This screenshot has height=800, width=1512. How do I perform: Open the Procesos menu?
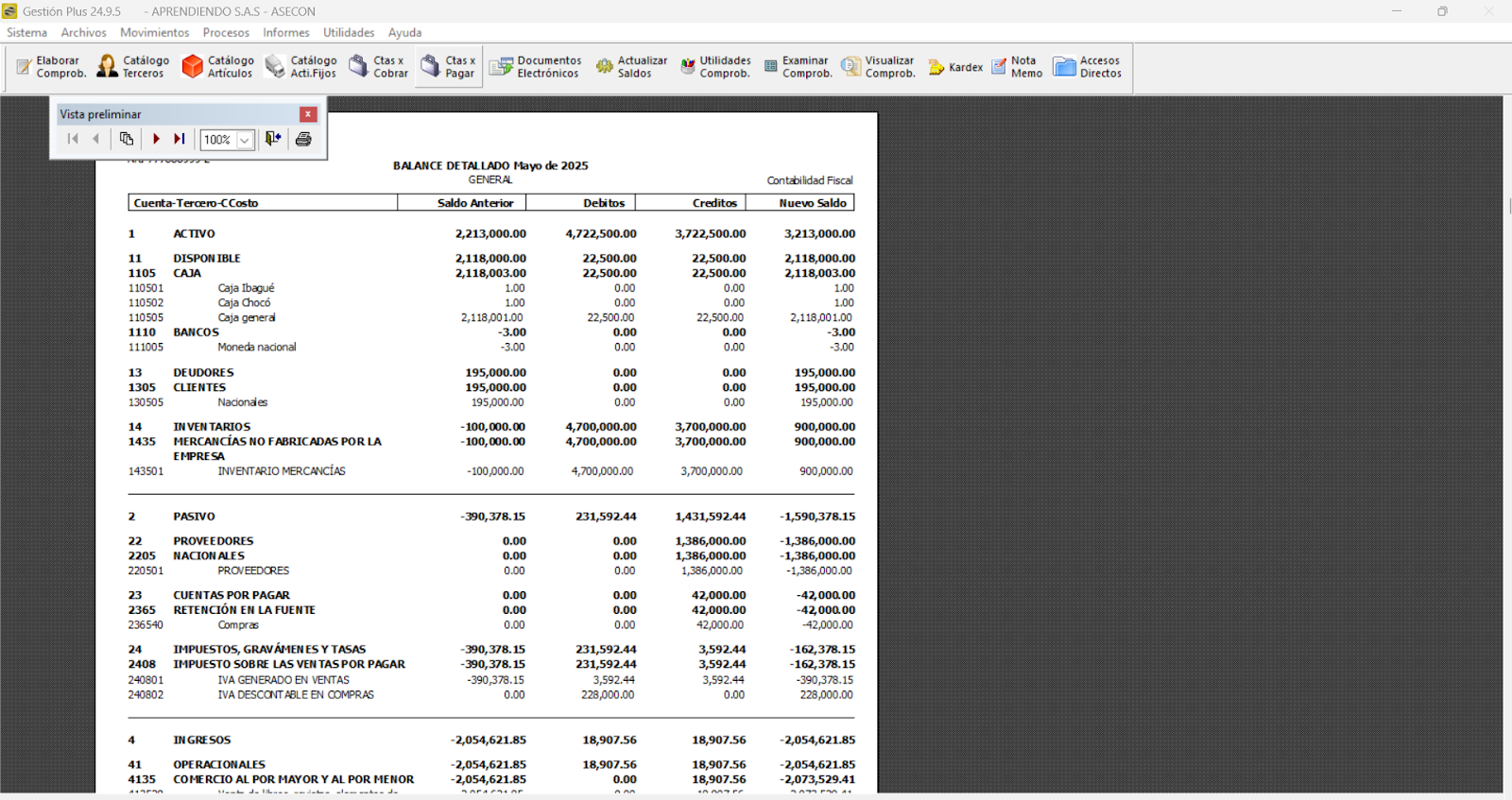point(226,32)
